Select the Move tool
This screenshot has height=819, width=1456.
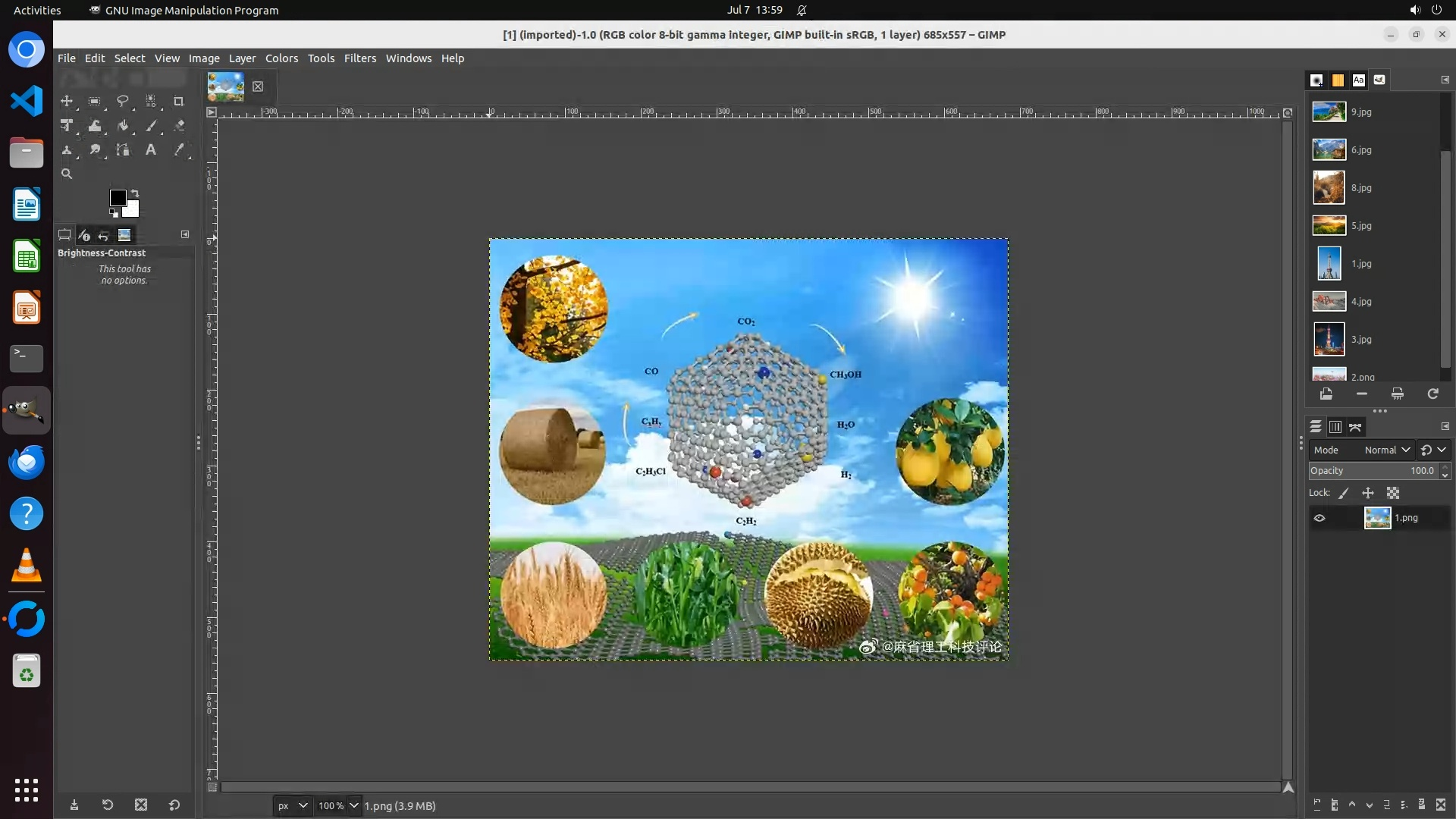(67, 101)
